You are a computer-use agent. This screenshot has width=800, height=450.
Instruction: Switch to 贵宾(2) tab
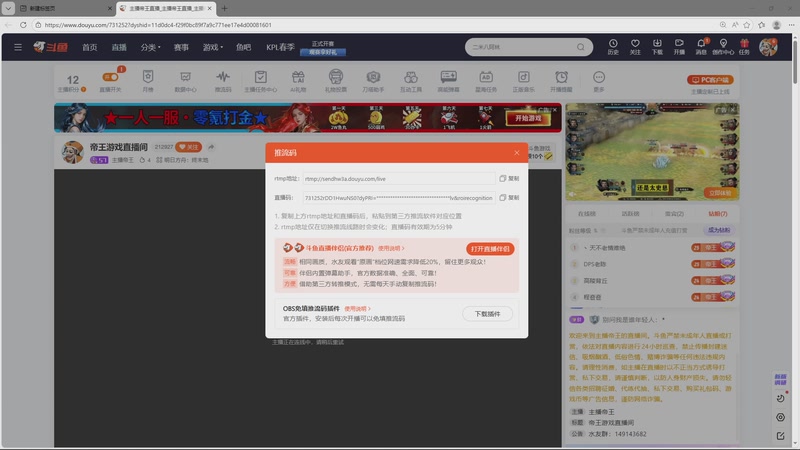674,214
